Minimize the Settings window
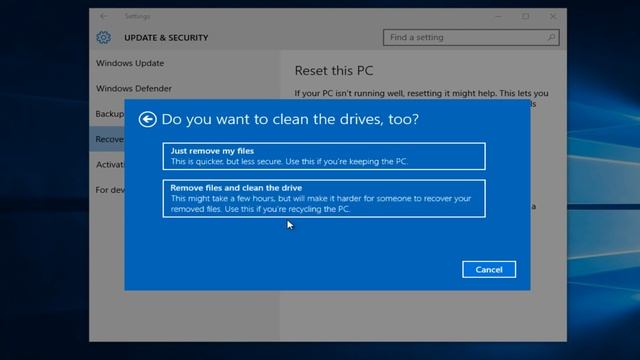The width and height of the screenshot is (640, 360). (x=498, y=16)
